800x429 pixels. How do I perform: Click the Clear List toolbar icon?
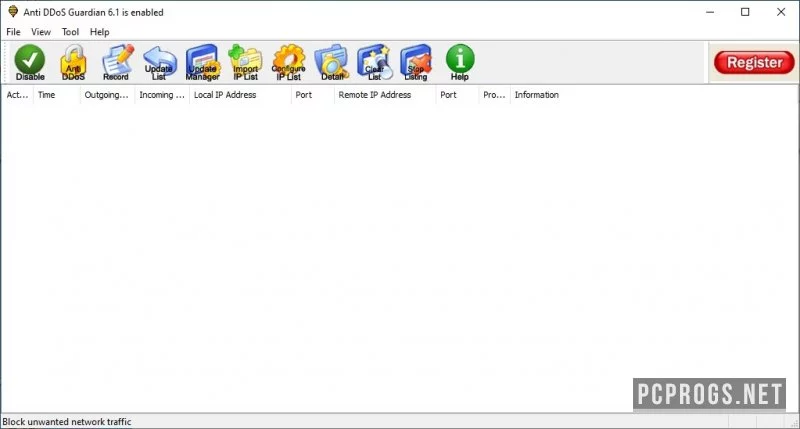[374, 62]
